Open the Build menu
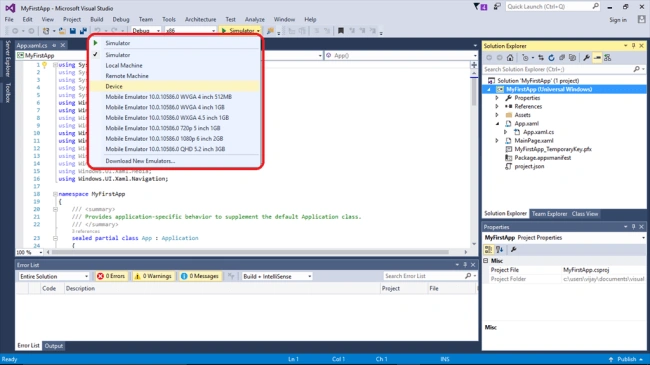This screenshot has width=650, height=365. point(97,19)
